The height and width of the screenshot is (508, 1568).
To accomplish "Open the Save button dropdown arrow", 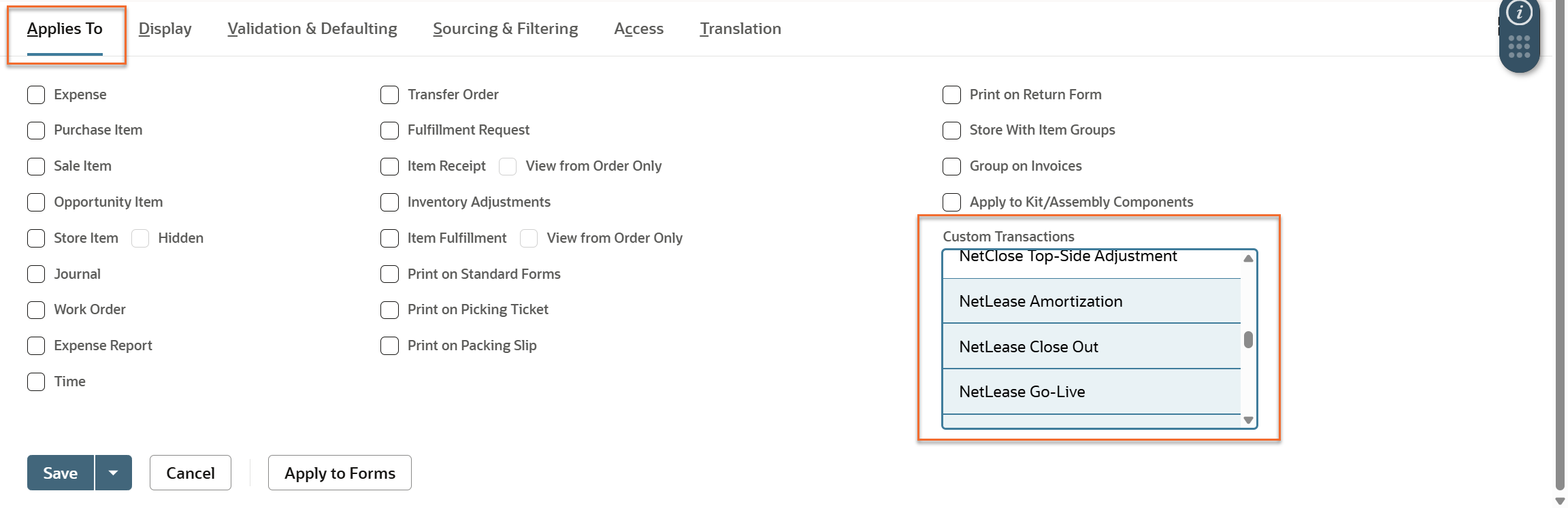I will 114,473.
